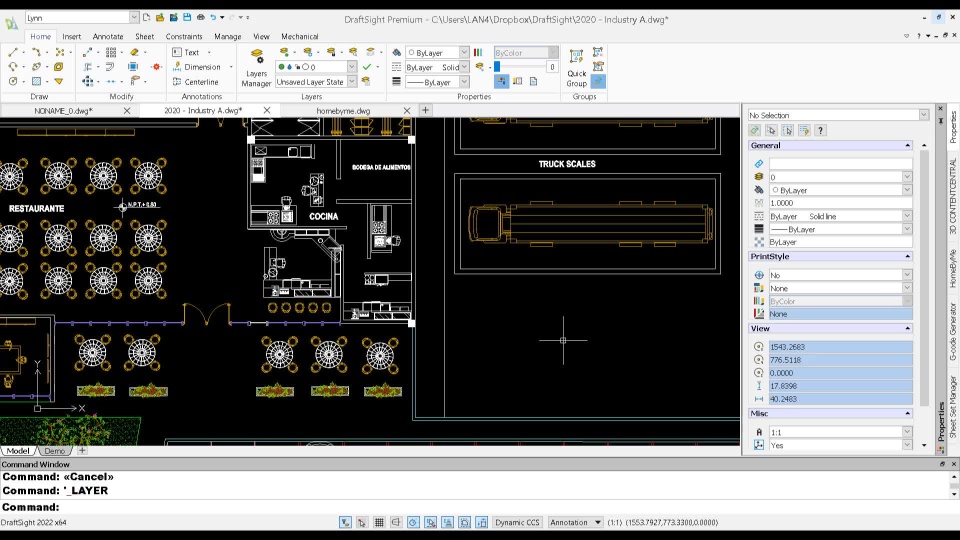This screenshot has height=540, width=960.
Task: Collapse the General section in Properties palette
Action: click(x=907, y=146)
